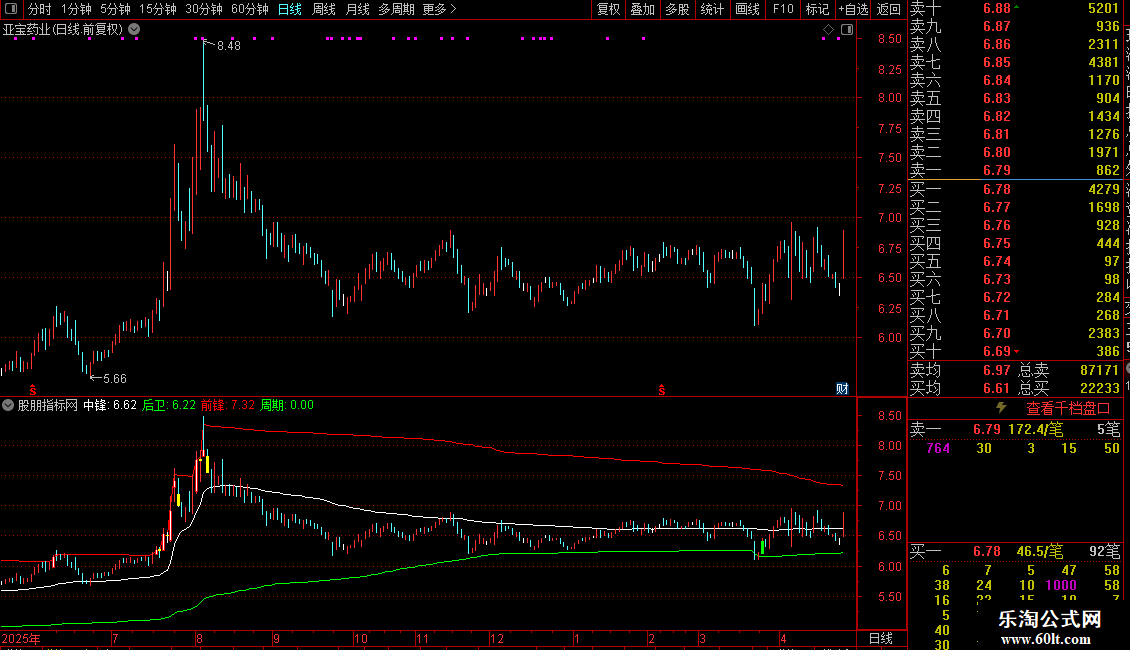The width and height of the screenshot is (1130, 650).
Task: Click the red S marker above the January label
Action: 662,390
